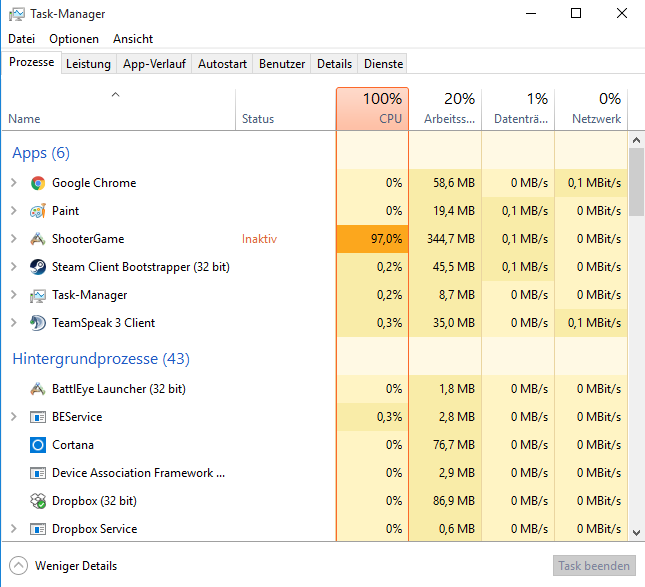Click the BEService process icon
This screenshot has height=587, width=645.
(38, 417)
